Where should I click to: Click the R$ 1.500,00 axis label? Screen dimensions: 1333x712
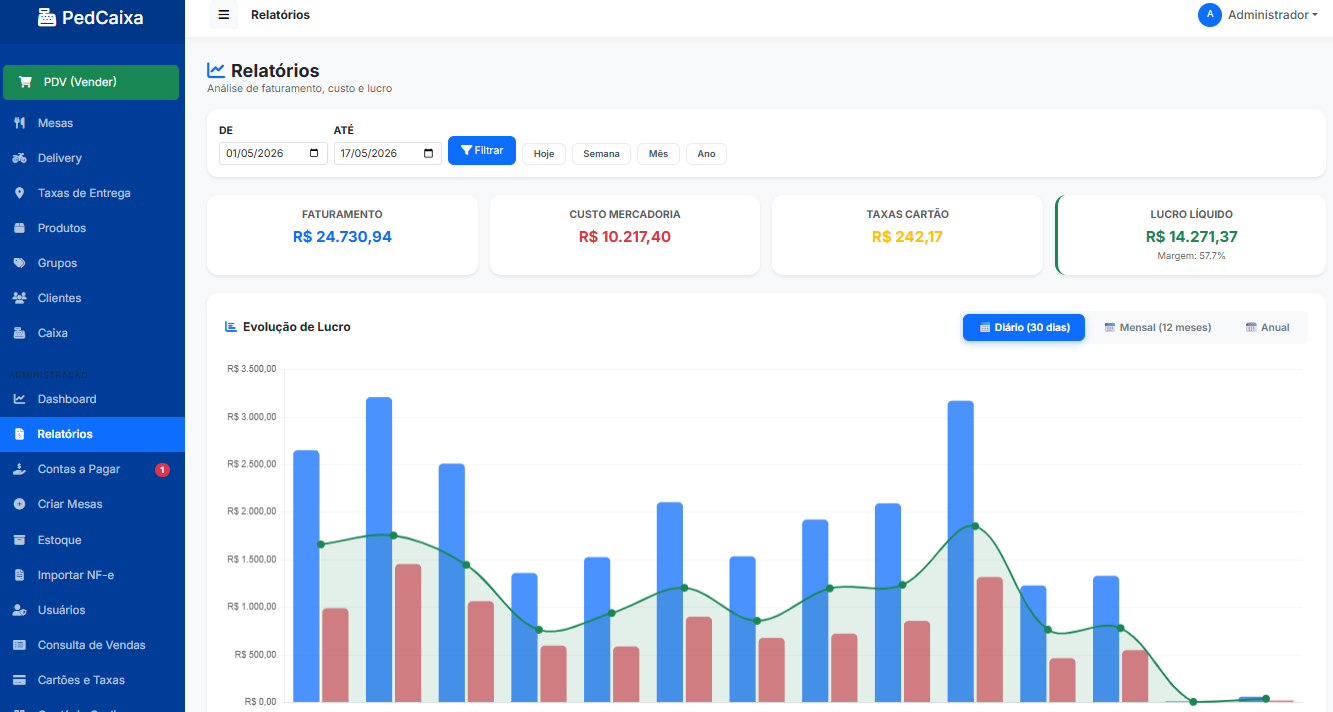[x=252, y=559]
